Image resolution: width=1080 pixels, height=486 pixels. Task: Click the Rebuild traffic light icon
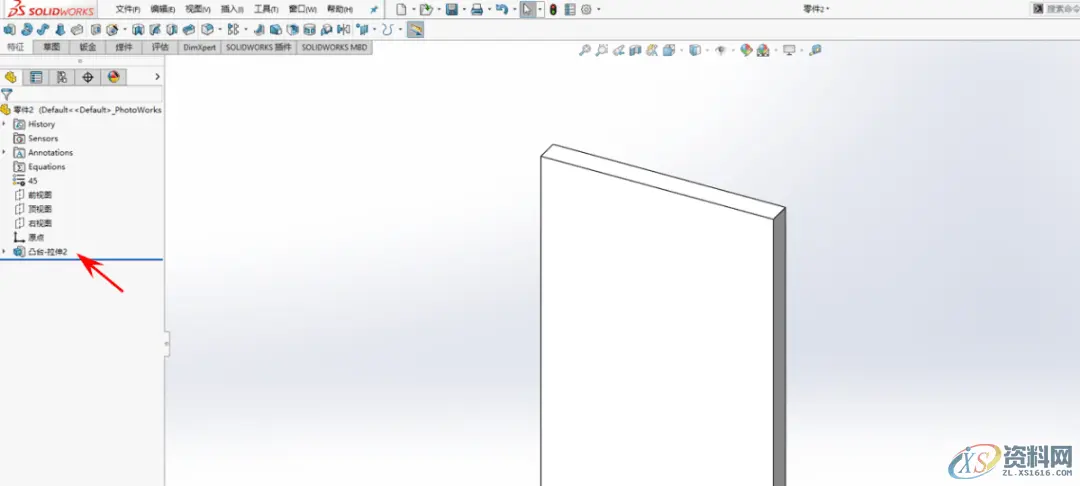553,10
